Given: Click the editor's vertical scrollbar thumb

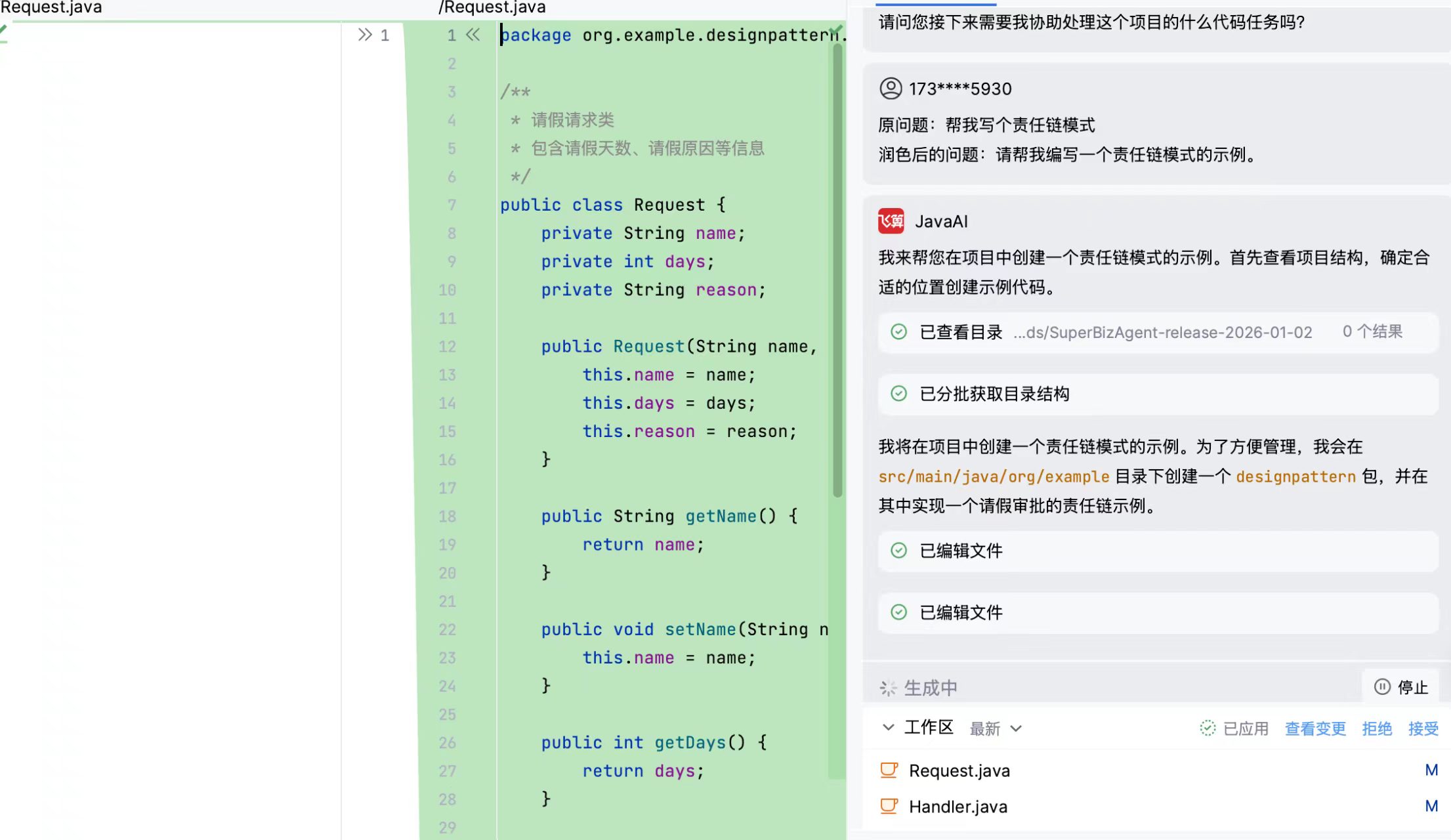Looking at the screenshot, I should click(837, 269).
